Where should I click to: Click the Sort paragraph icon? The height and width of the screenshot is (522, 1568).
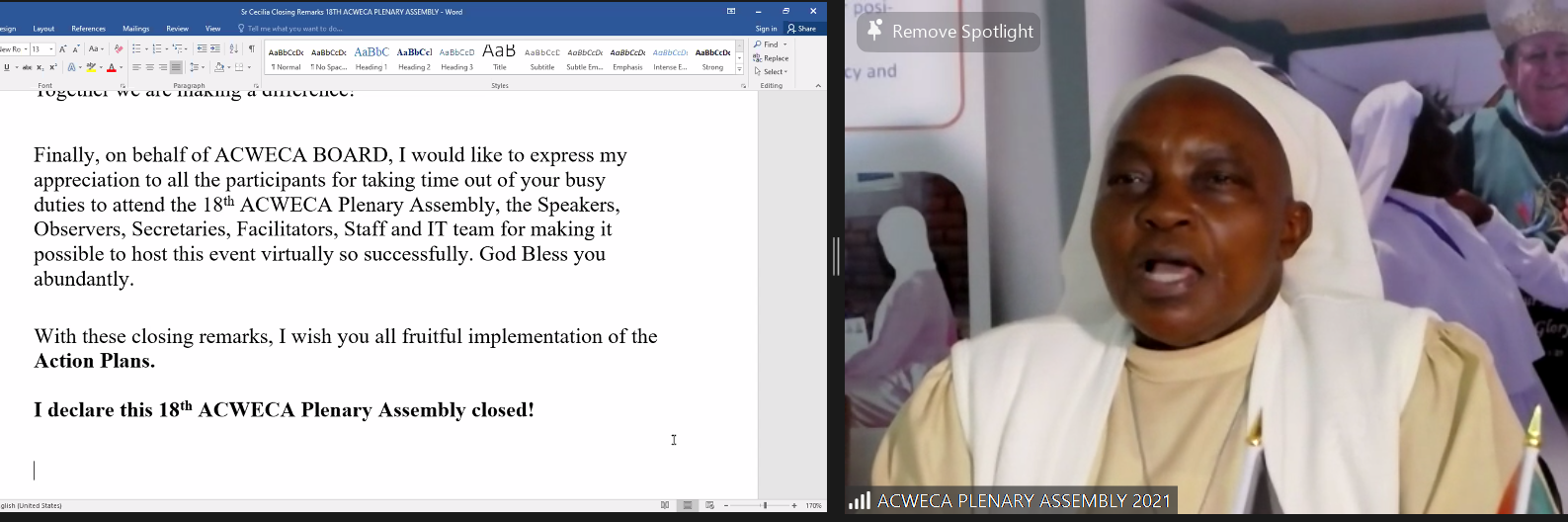click(x=234, y=48)
